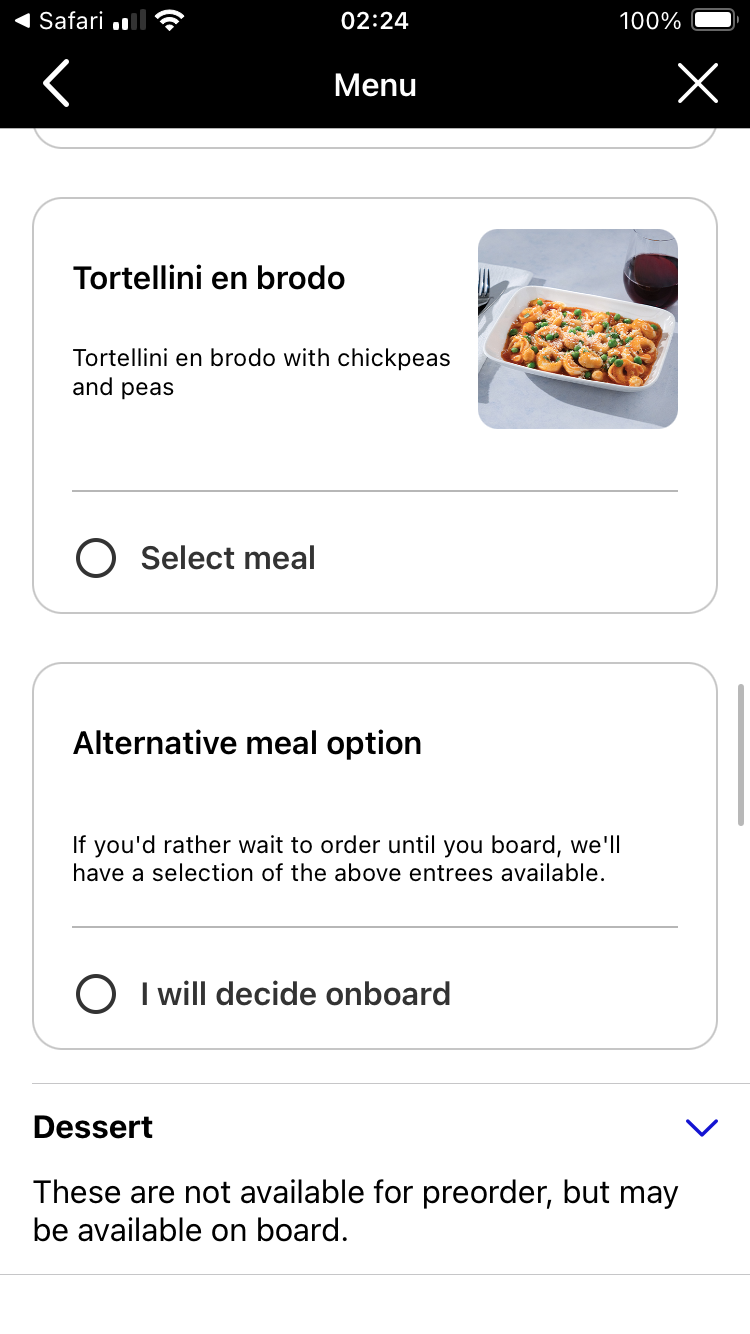Tap the "I will decide onboard" label text

tap(295, 994)
